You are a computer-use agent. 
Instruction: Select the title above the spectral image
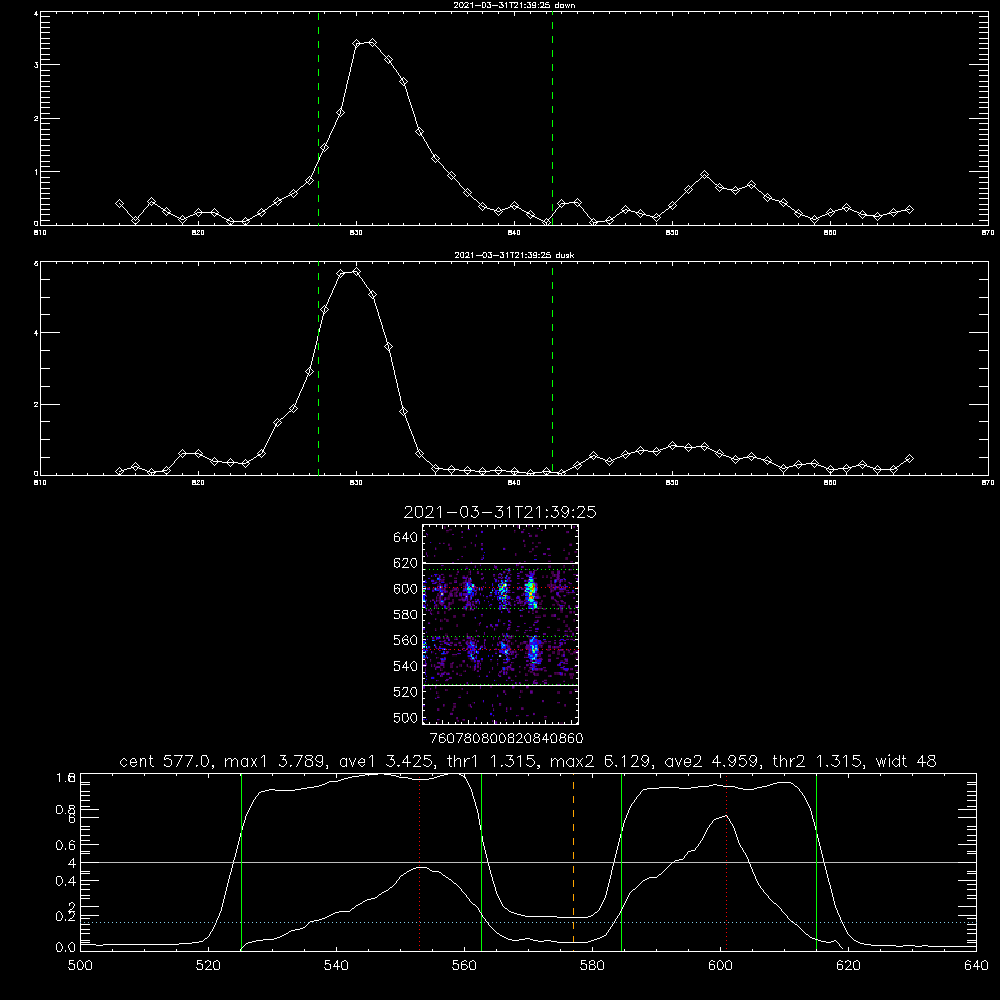point(500,512)
